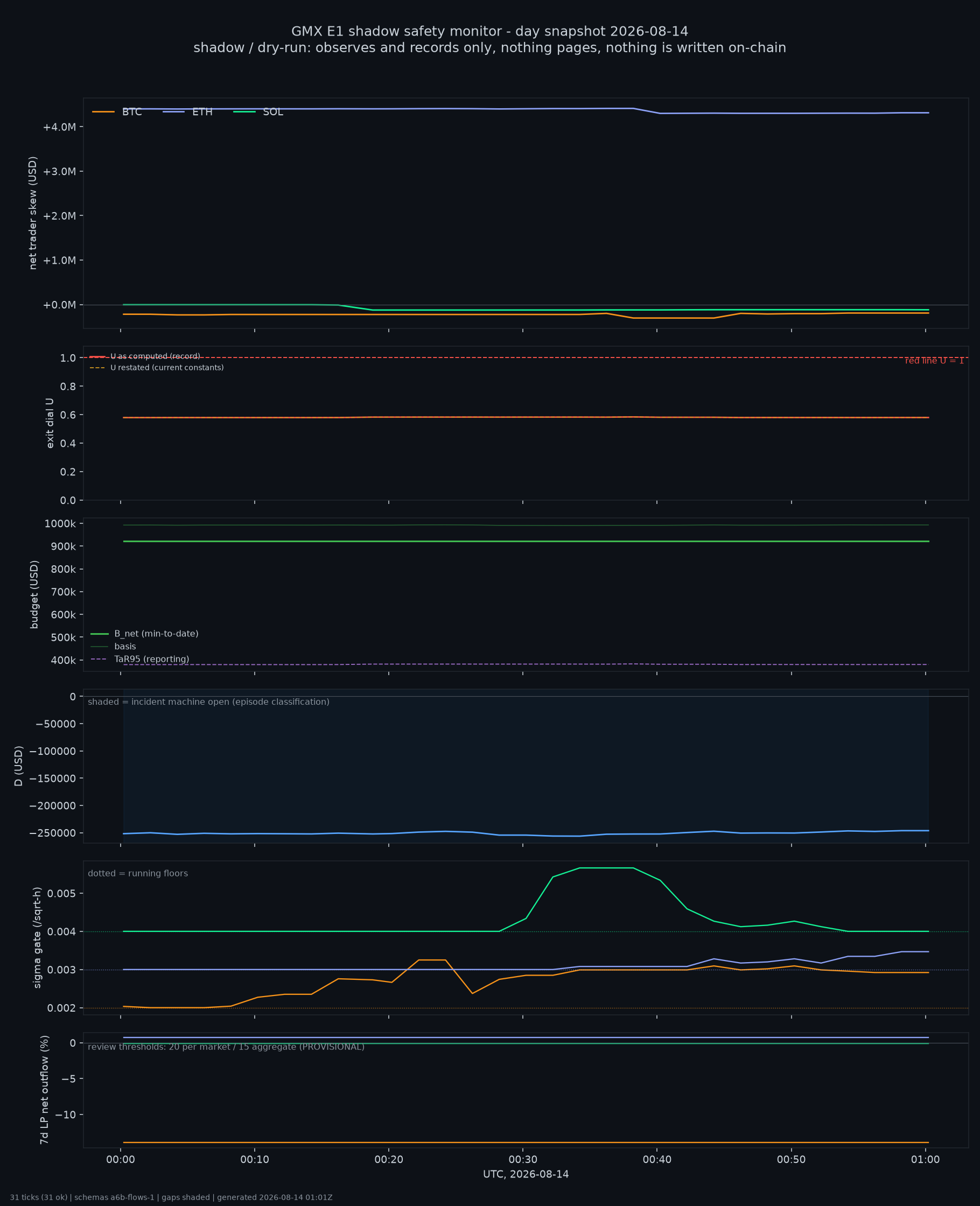Click the '−100000' D axis tick
The height and width of the screenshot is (1206, 980).
click(53, 752)
